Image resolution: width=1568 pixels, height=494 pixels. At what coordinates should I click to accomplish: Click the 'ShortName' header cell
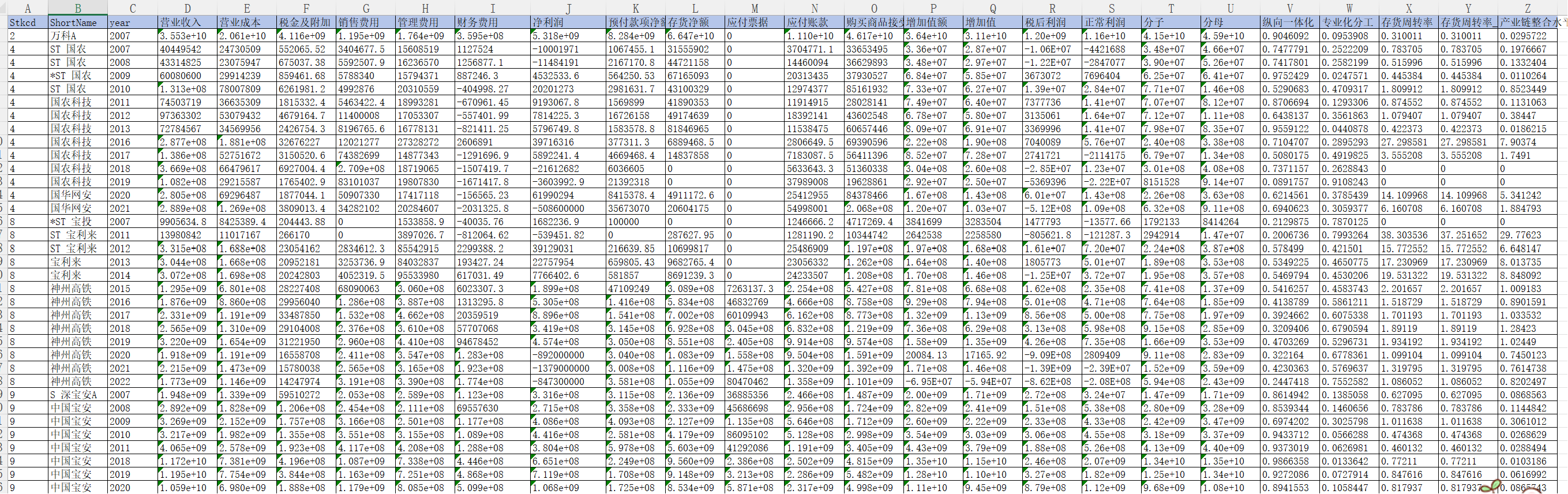click(x=78, y=23)
